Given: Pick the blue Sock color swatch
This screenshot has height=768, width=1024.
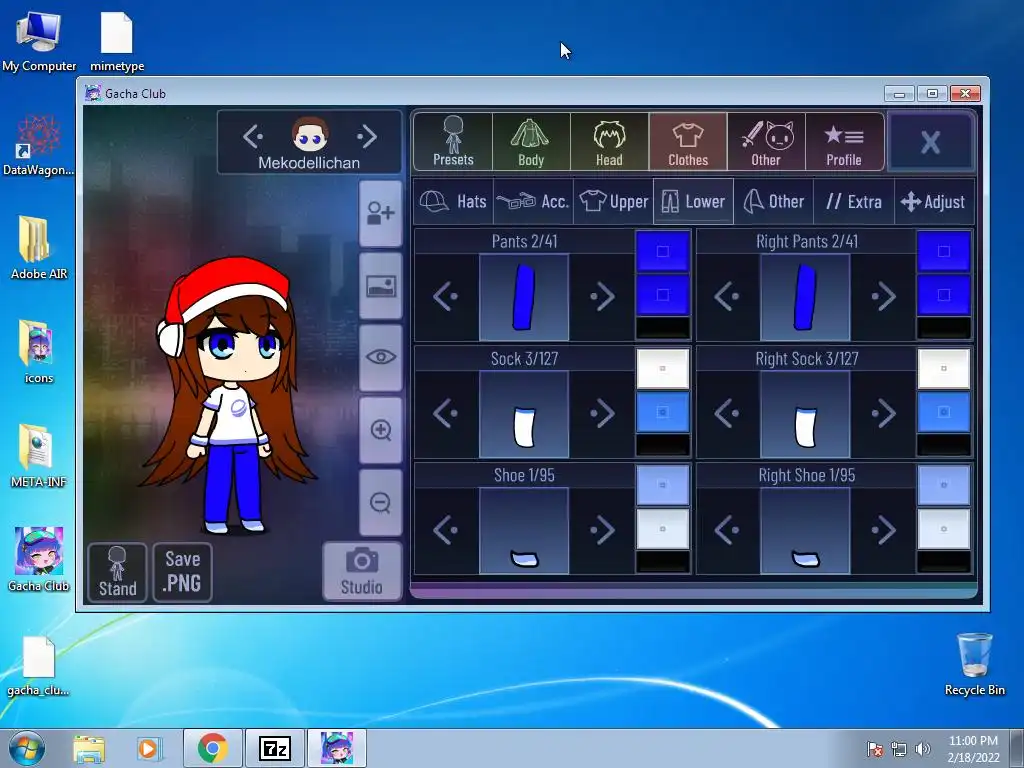Looking at the screenshot, I should pos(662,412).
